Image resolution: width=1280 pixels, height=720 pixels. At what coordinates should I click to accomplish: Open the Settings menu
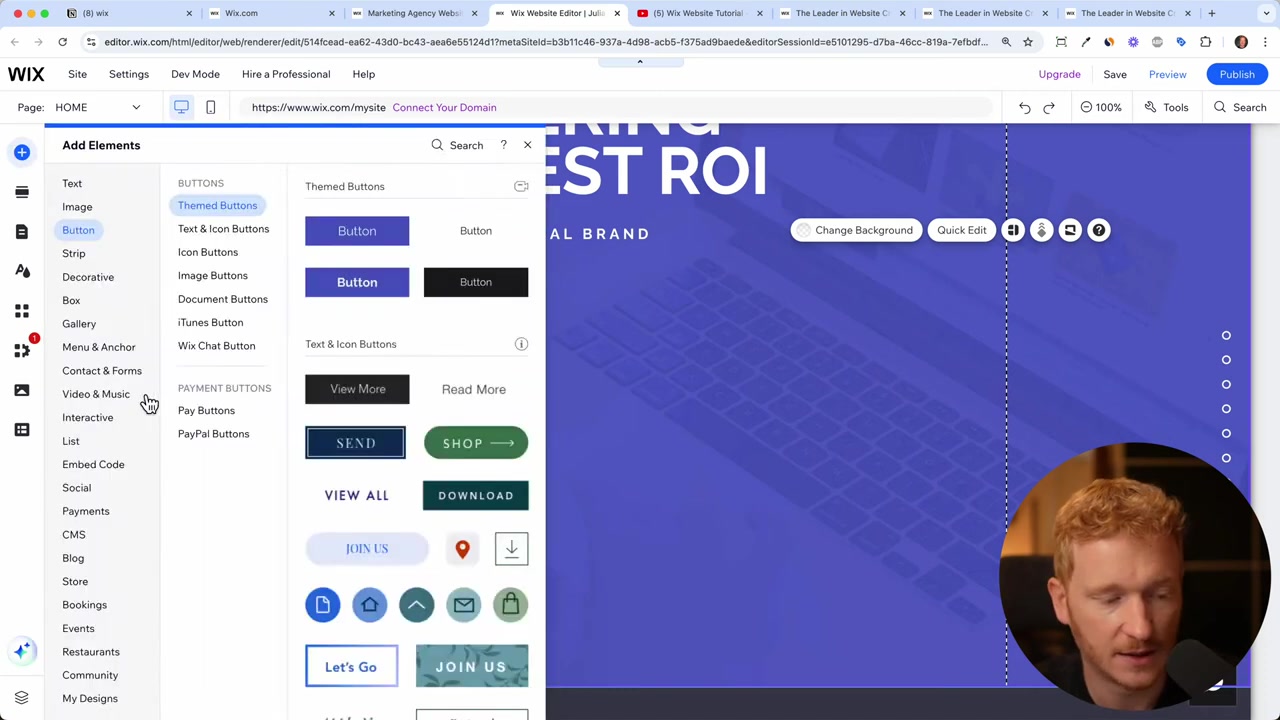(128, 74)
